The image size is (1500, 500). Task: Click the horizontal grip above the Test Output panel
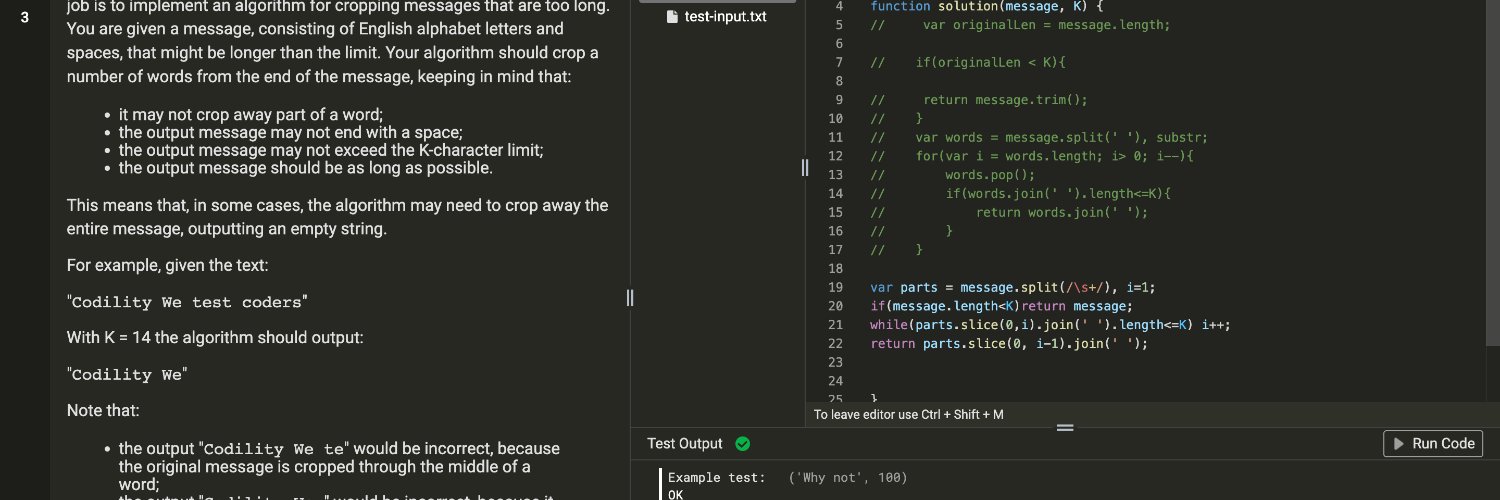(x=1065, y=428)
